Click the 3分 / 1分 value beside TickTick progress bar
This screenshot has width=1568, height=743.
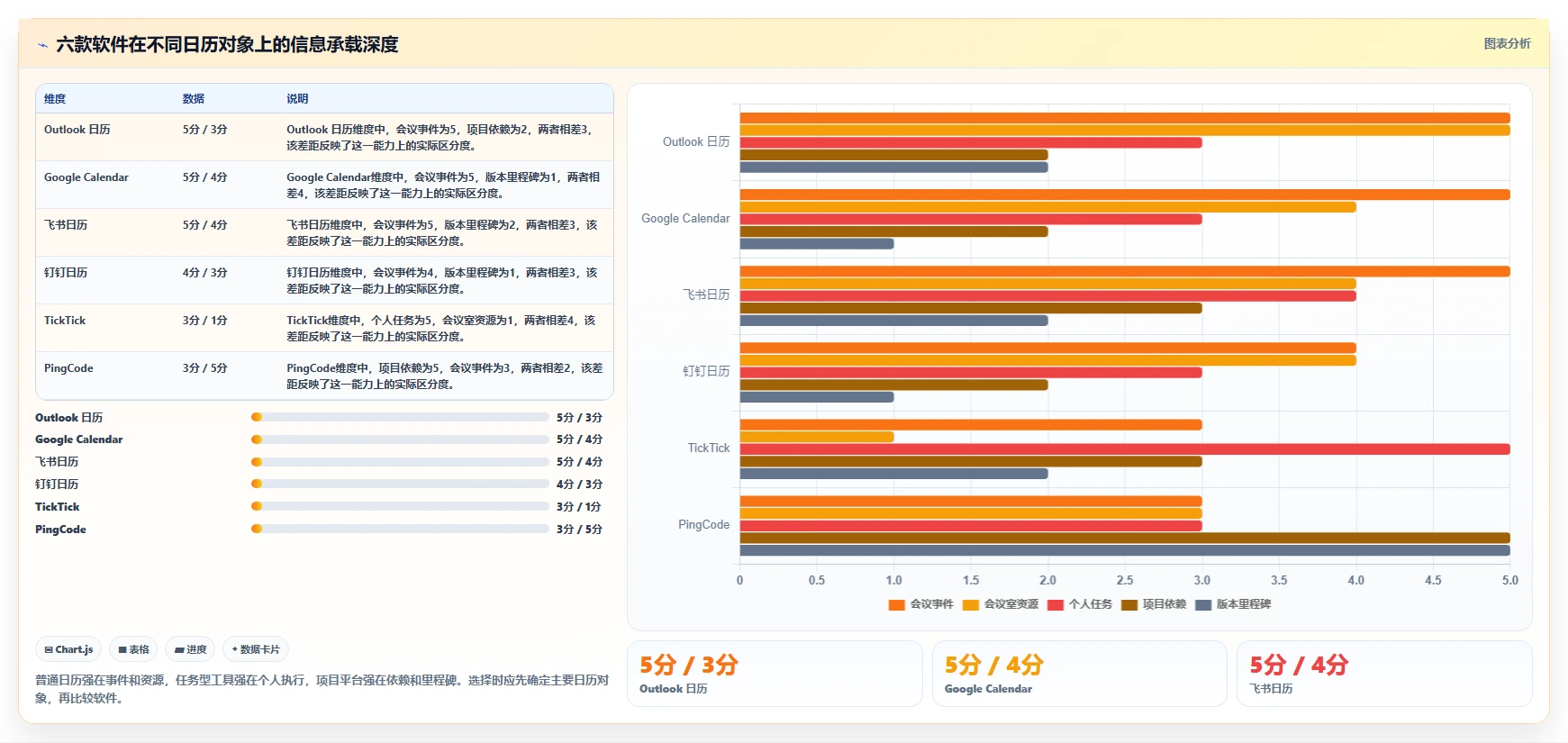point(579,507)
